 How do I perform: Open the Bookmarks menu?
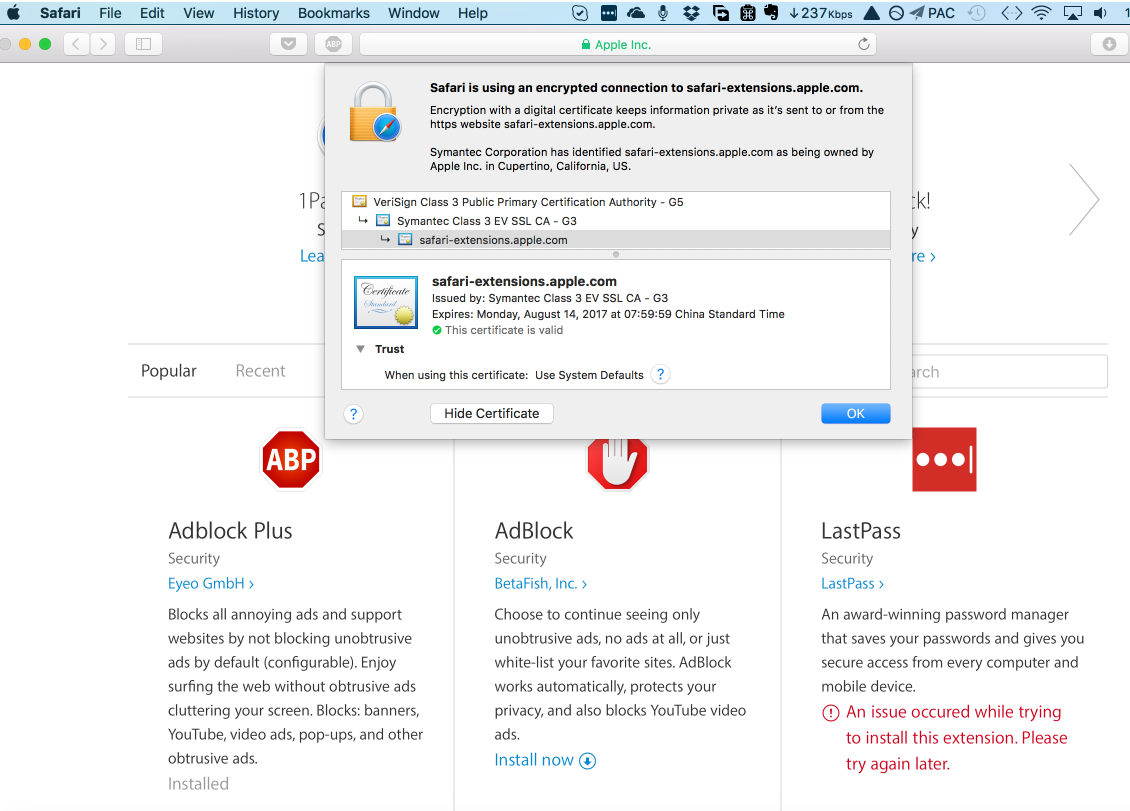tap(334, 13)
